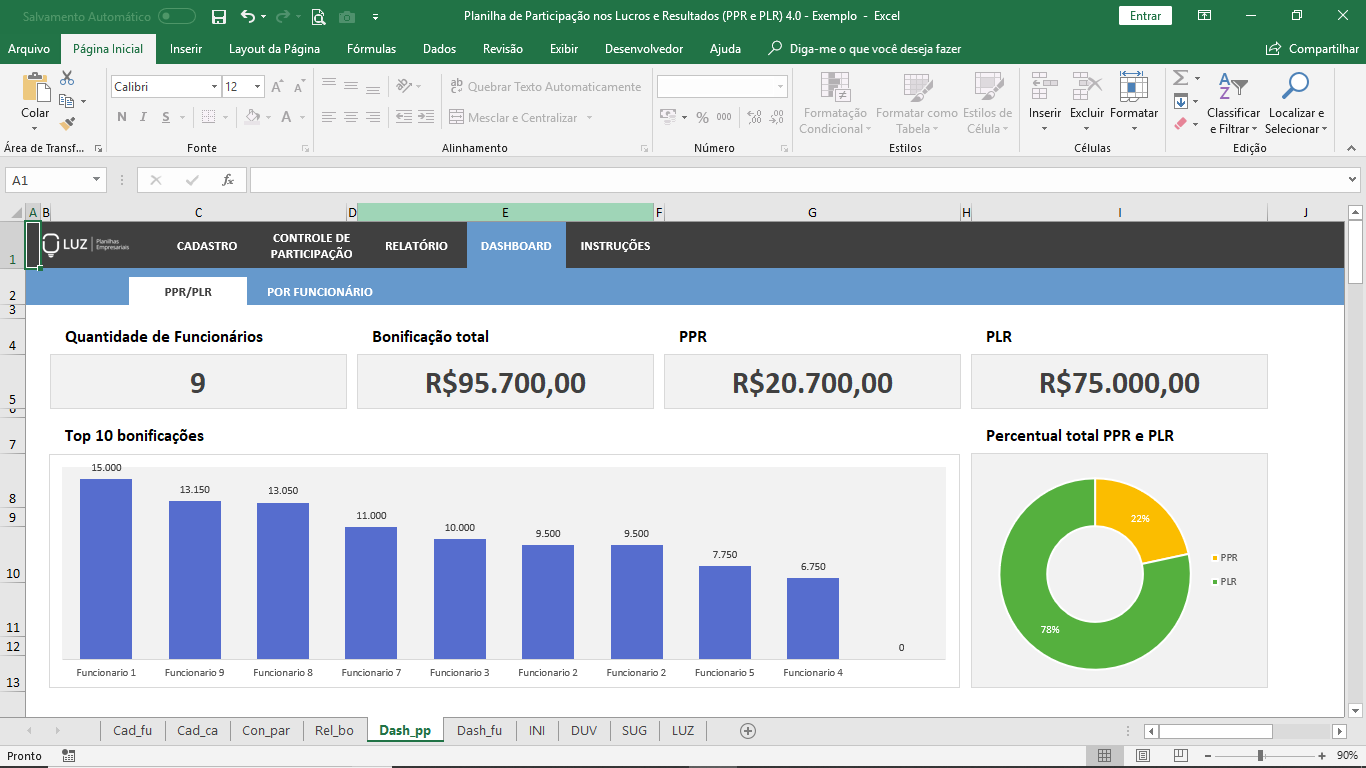Expand the Name Box dropdown arrow
The height and width of the screenshot is (768, 1366).
pos(97,180)
